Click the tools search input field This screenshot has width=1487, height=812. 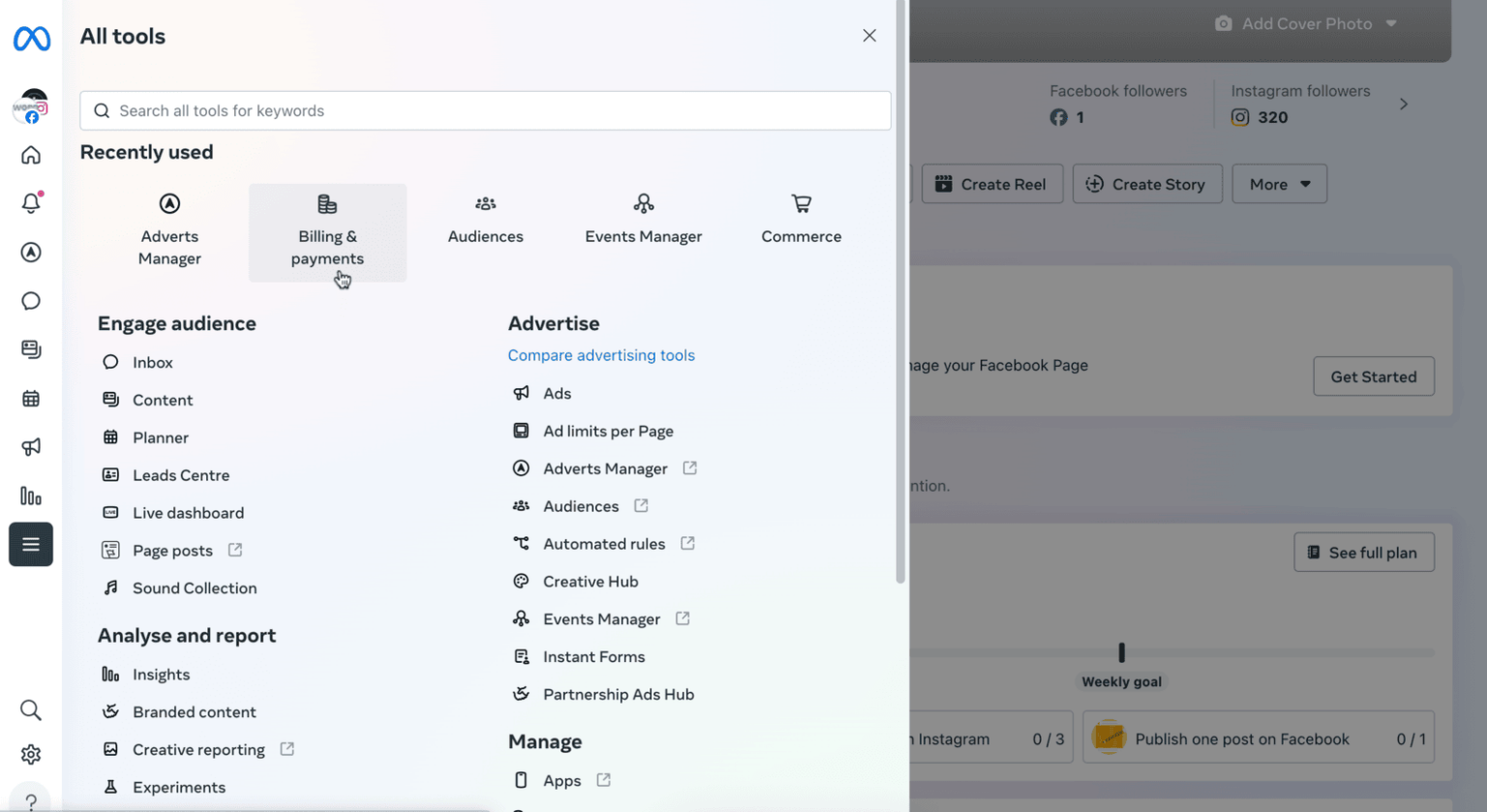485,110
